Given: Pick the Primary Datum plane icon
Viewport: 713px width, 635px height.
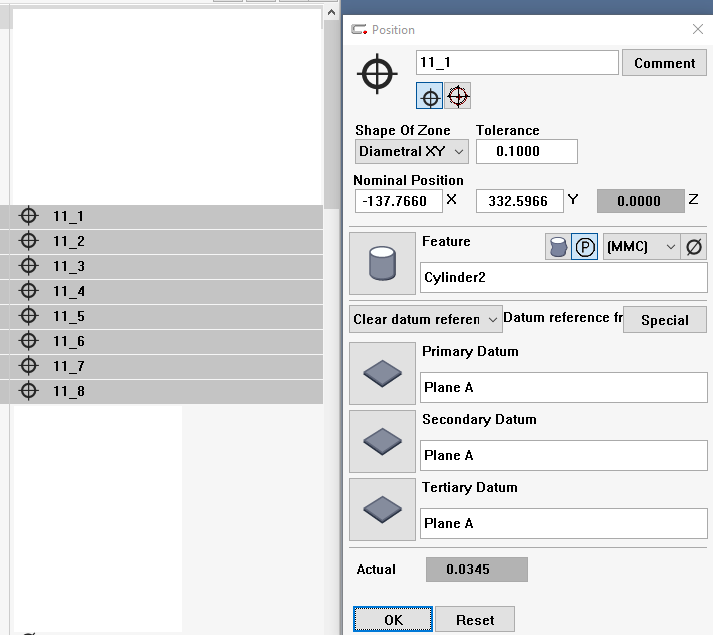Looking at the screenshot, I should [382, 373].
